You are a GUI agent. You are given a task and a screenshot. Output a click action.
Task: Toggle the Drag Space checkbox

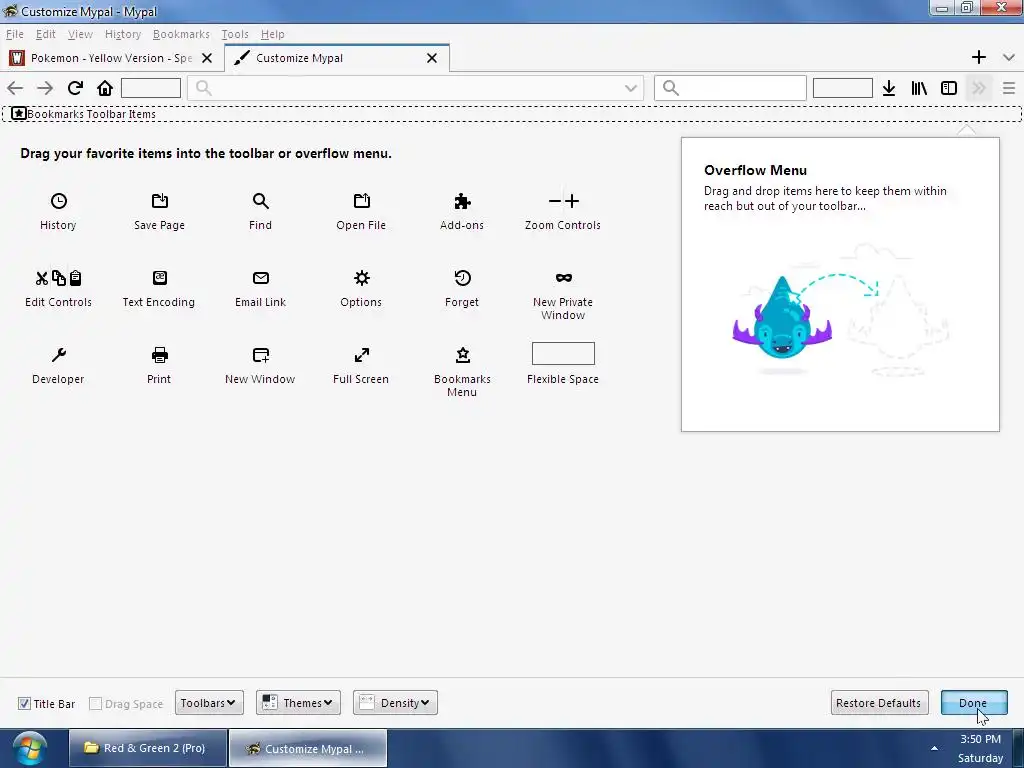click(x=95, y=703)
